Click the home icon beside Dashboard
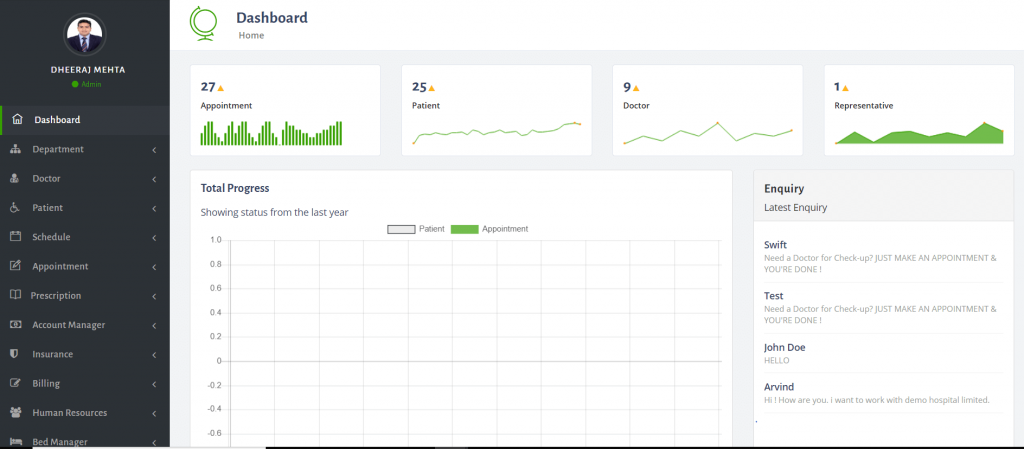Screen dimensions: 1024x449 click(17, 119)
